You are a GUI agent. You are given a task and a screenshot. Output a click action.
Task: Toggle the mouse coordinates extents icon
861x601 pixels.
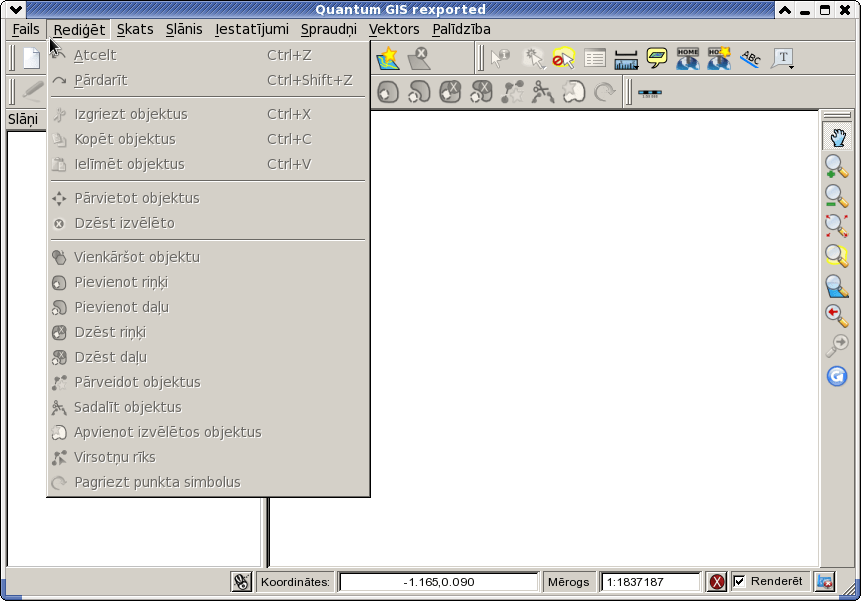point(241,582)
